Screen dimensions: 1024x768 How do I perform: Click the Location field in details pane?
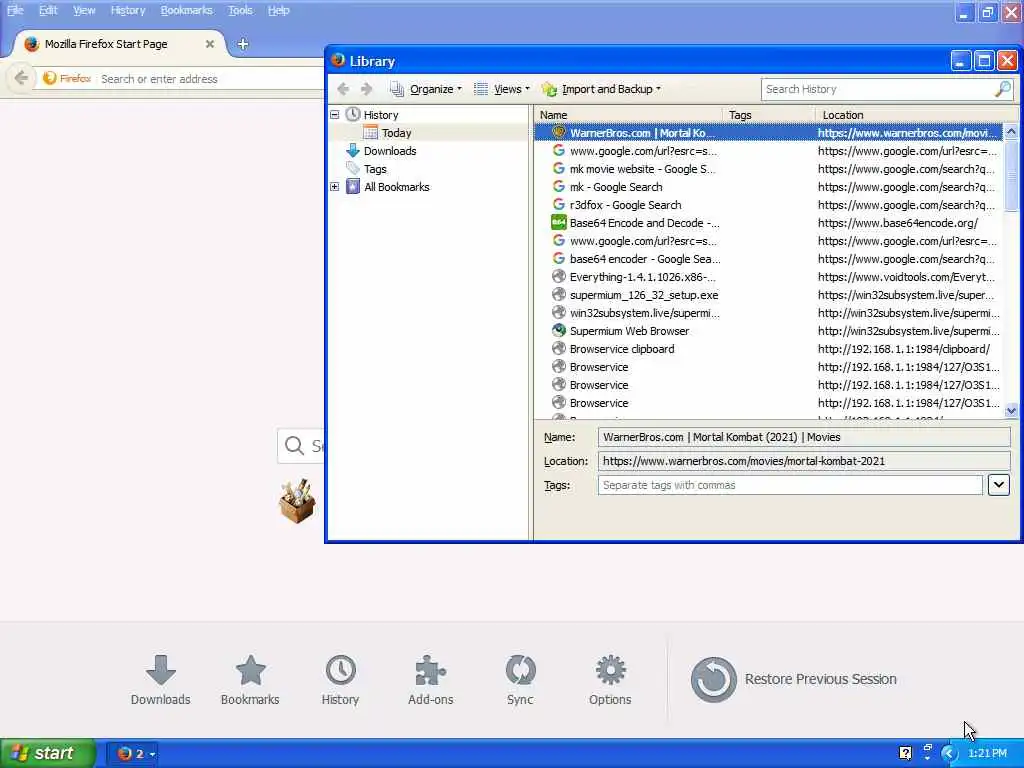(804, 461)
